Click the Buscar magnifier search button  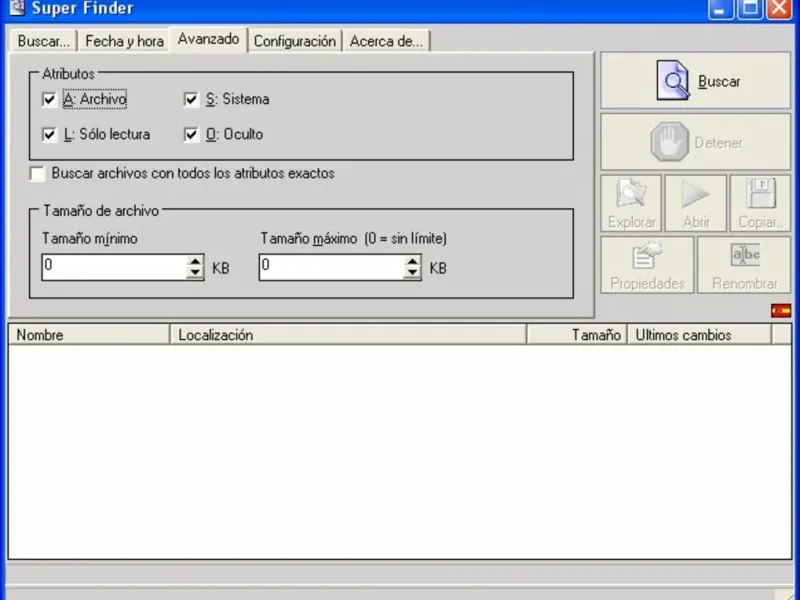(x=695, y=81)
